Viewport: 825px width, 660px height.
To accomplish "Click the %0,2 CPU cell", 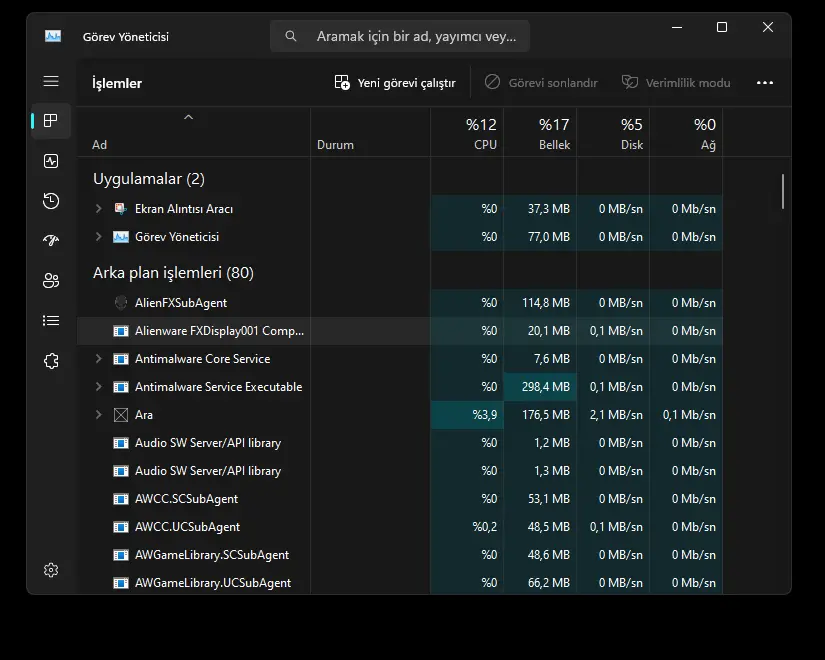I will [x=467, y=527].
